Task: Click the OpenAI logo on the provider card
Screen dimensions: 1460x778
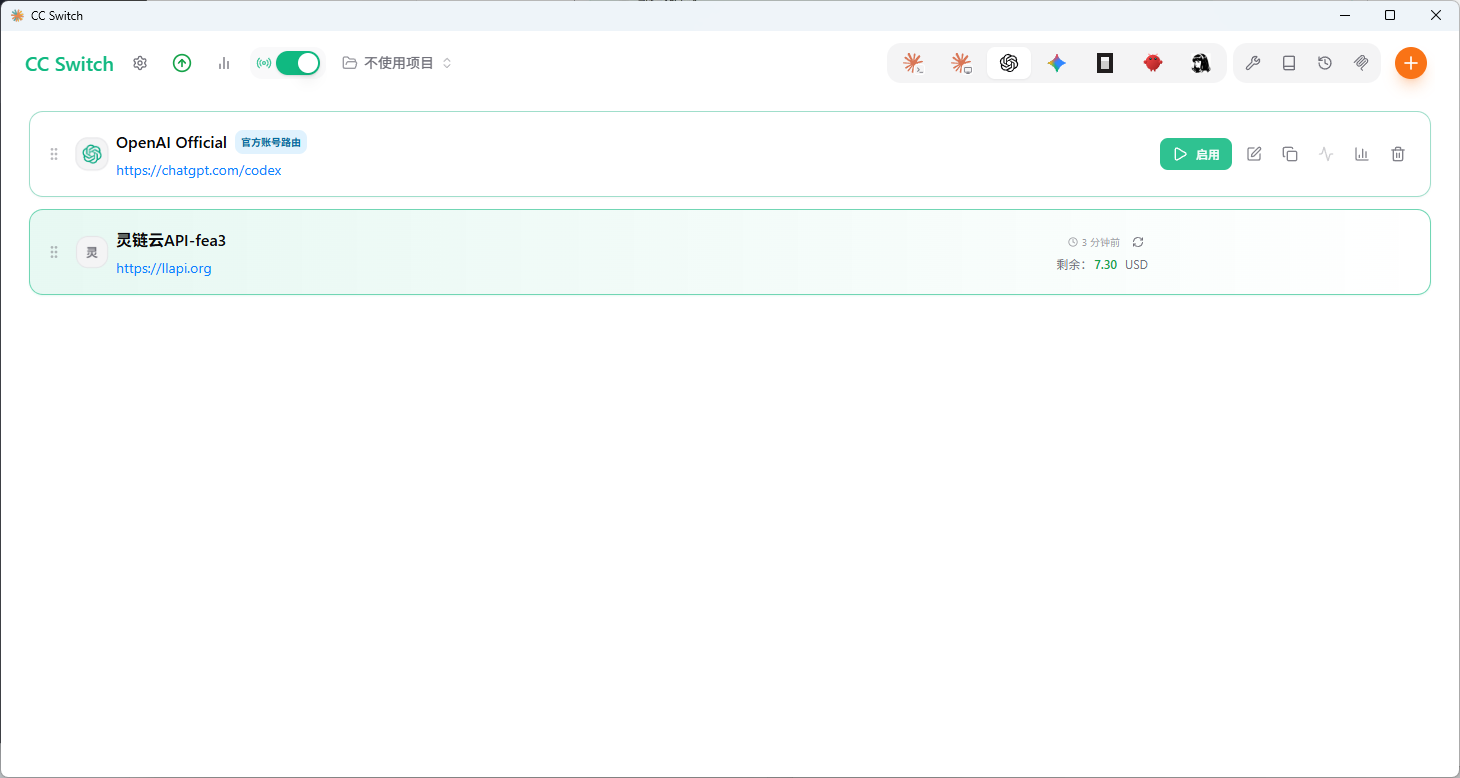Action: tap(92, 154)
